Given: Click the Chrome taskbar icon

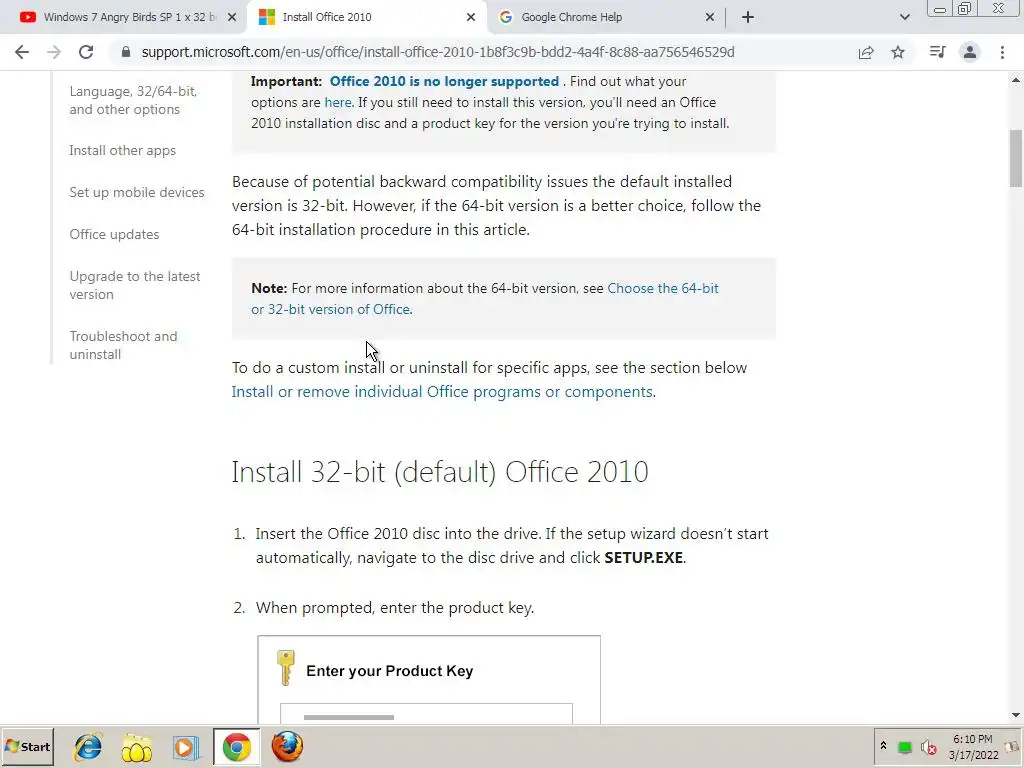Looking at the screenshot, I should coord(236,747).
